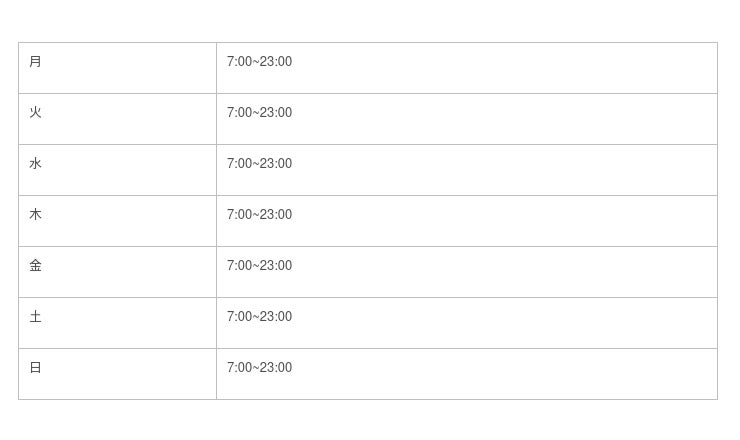Click the 7:00 opening time for 火
The image size is (740, 440).
point(239,113)
